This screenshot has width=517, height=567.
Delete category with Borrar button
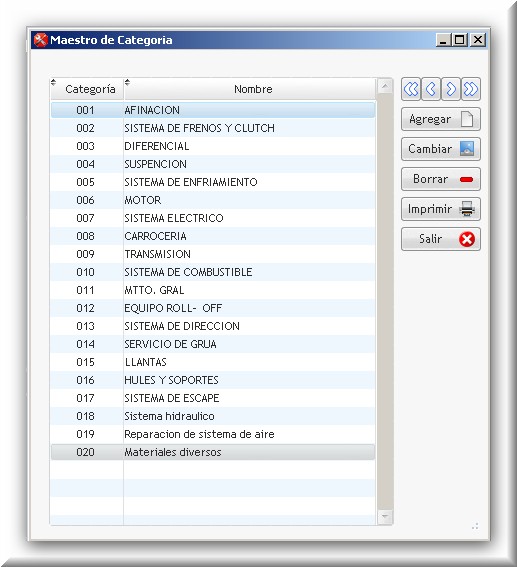441,179
